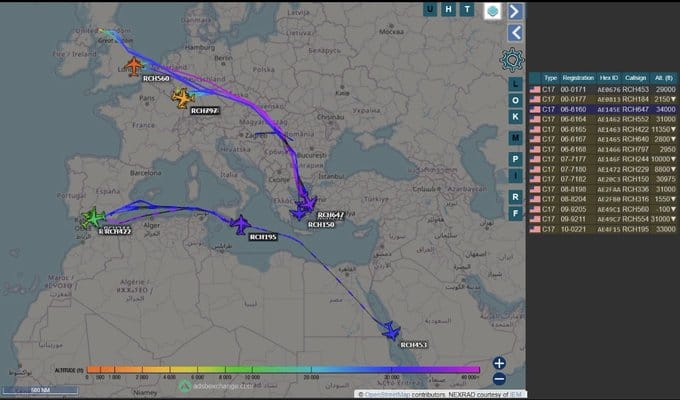Expand sidebar with the right chevron
Image resolution: width=680 pixels, height=400 pixels.
pyautogui.click(x=514, y=11)
